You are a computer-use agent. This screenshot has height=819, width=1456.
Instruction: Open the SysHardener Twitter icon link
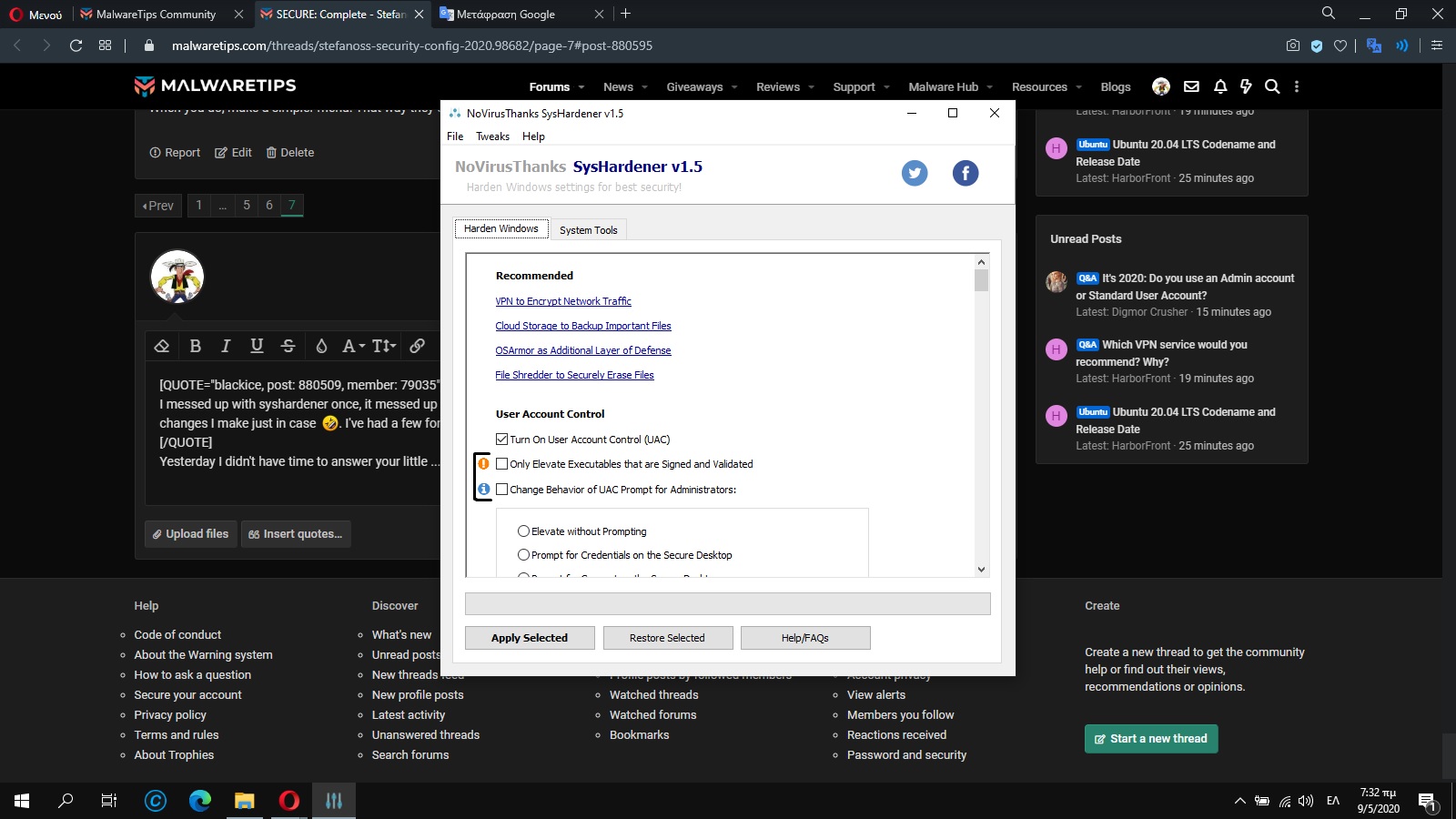(x=915, y=173)
